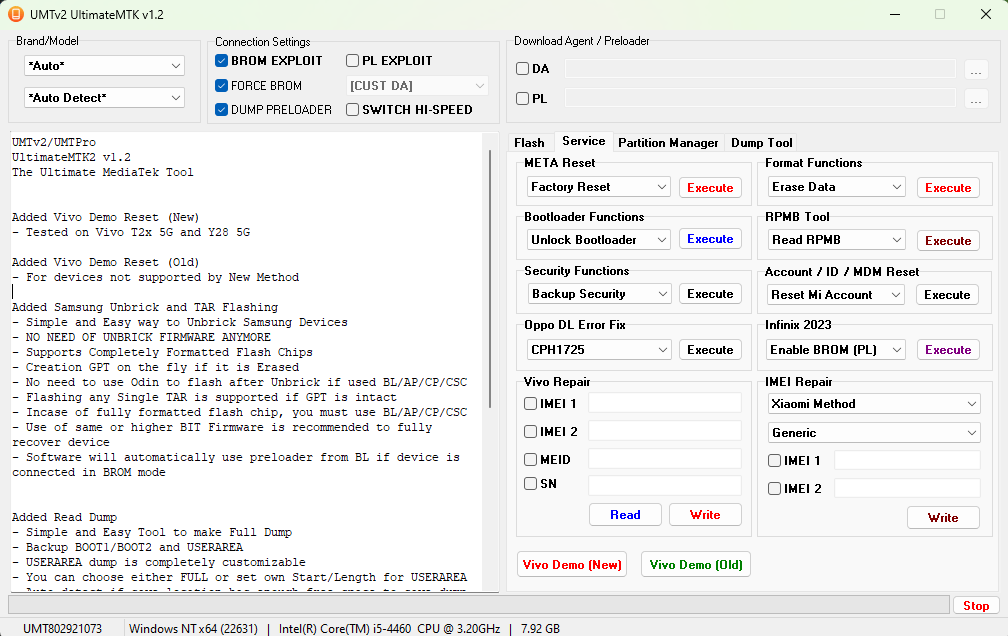This screenshot has width=1008, height=636.
Task: Click the Vivo Demo (New) button
Action: pos(571,564)
